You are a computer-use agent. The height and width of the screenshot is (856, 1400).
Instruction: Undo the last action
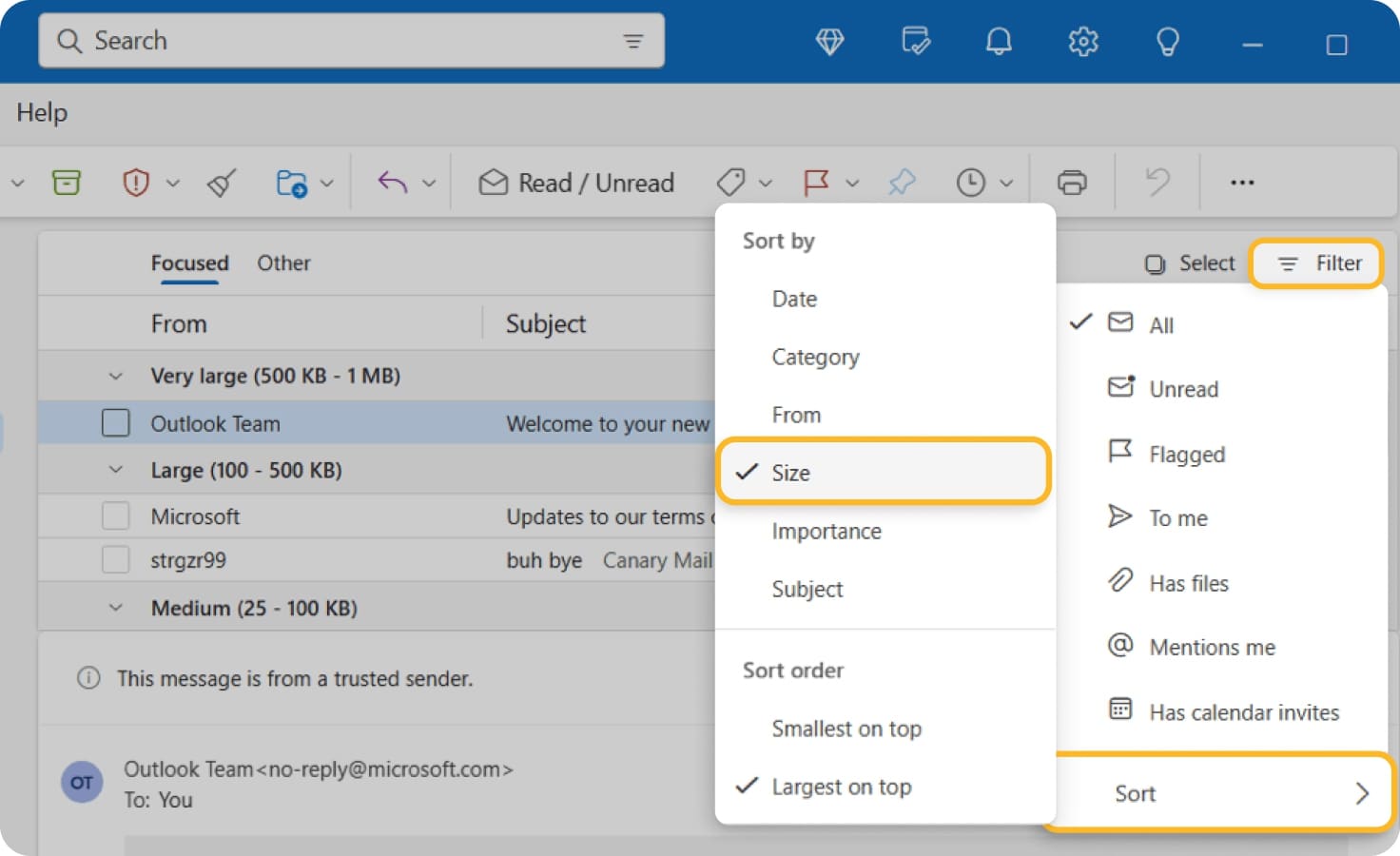(1155, 182)
